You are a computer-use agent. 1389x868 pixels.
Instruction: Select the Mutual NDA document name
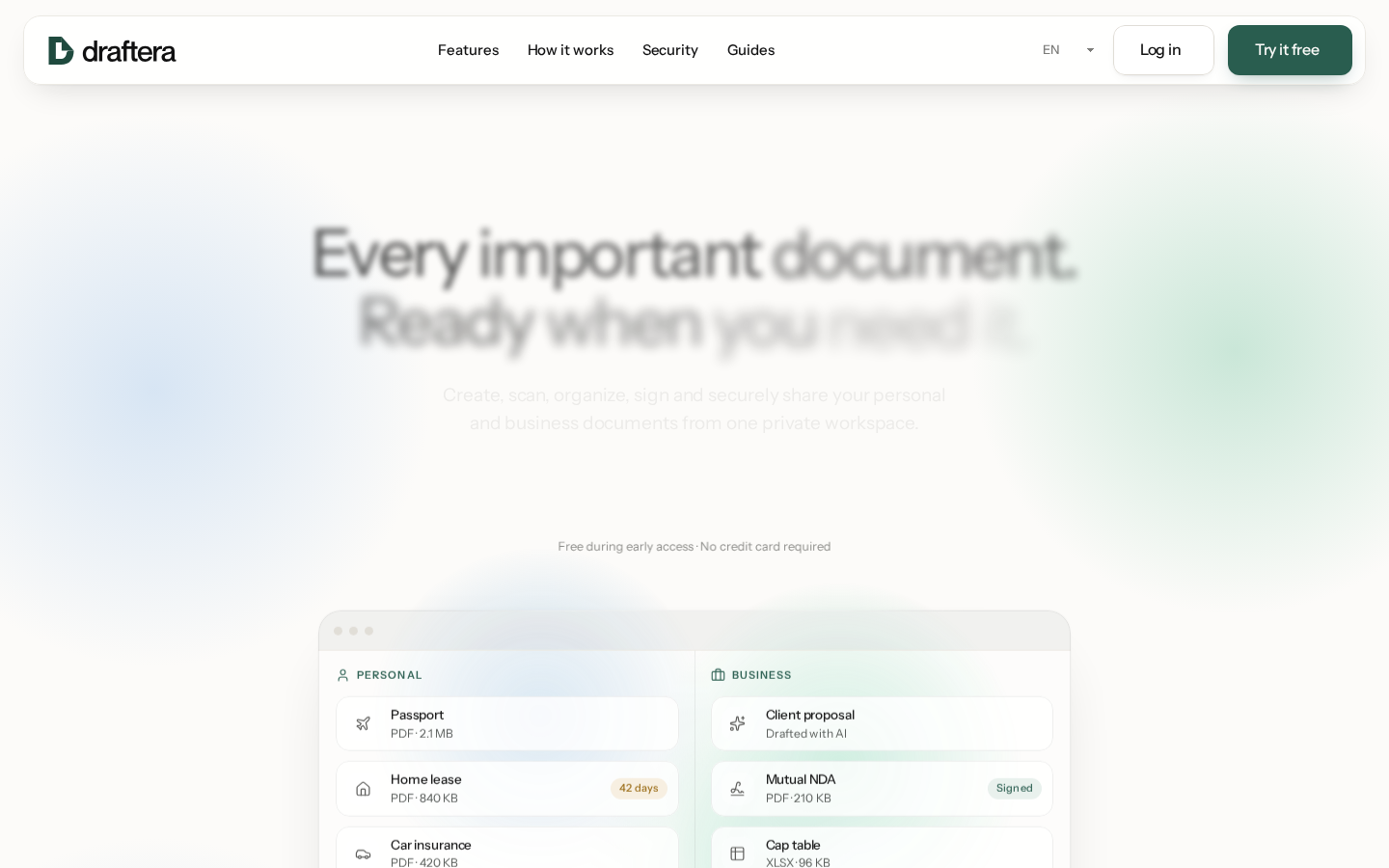[801, 779]
